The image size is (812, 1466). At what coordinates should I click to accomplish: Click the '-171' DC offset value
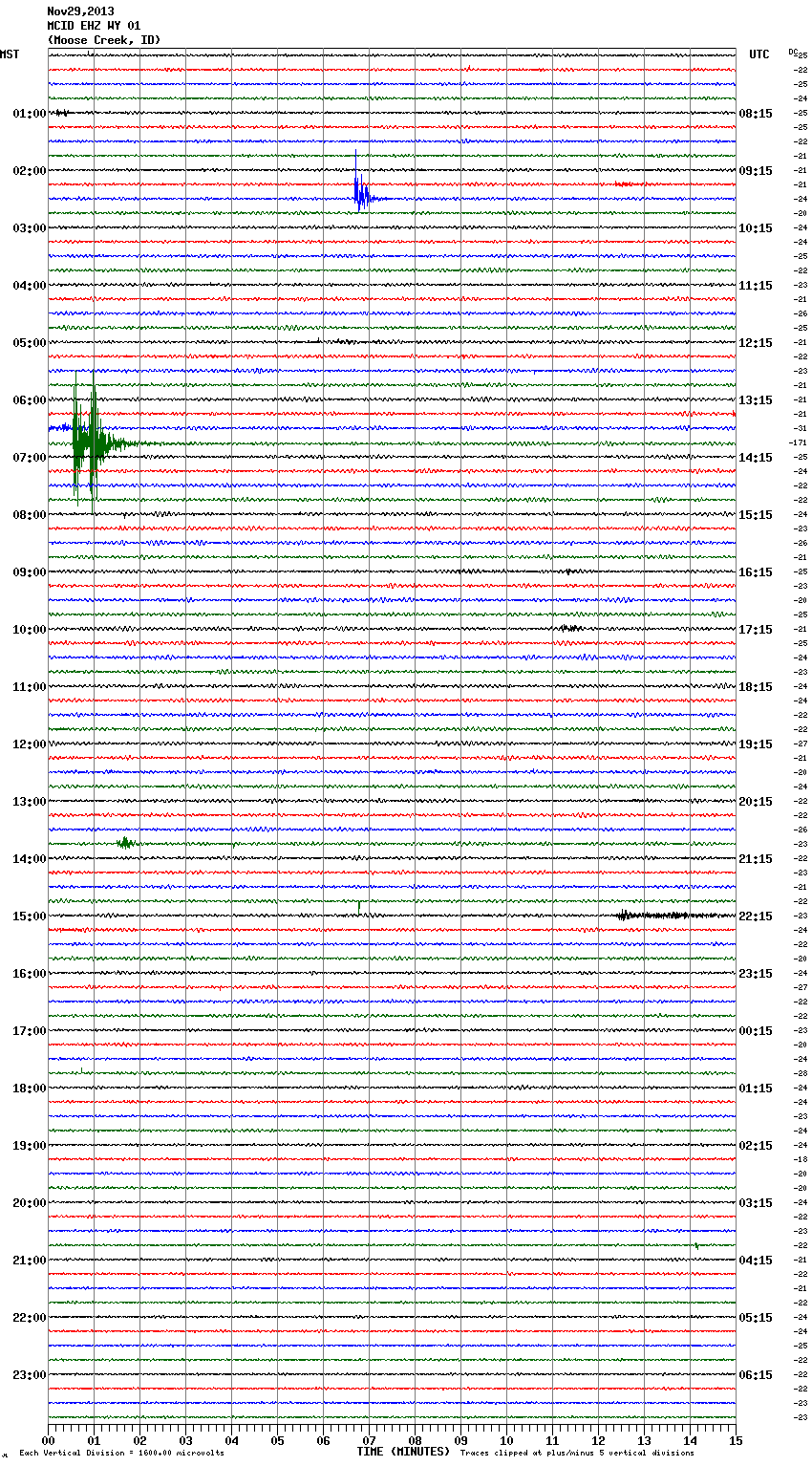[x=799, y=442]
